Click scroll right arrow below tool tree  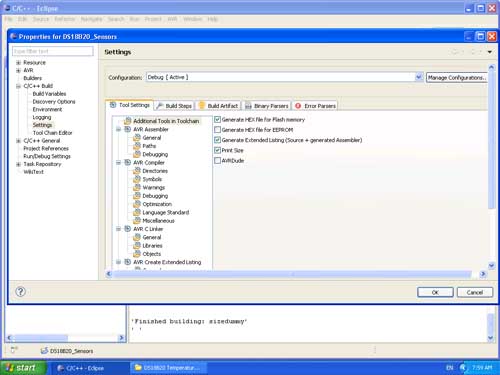[482, 274]
